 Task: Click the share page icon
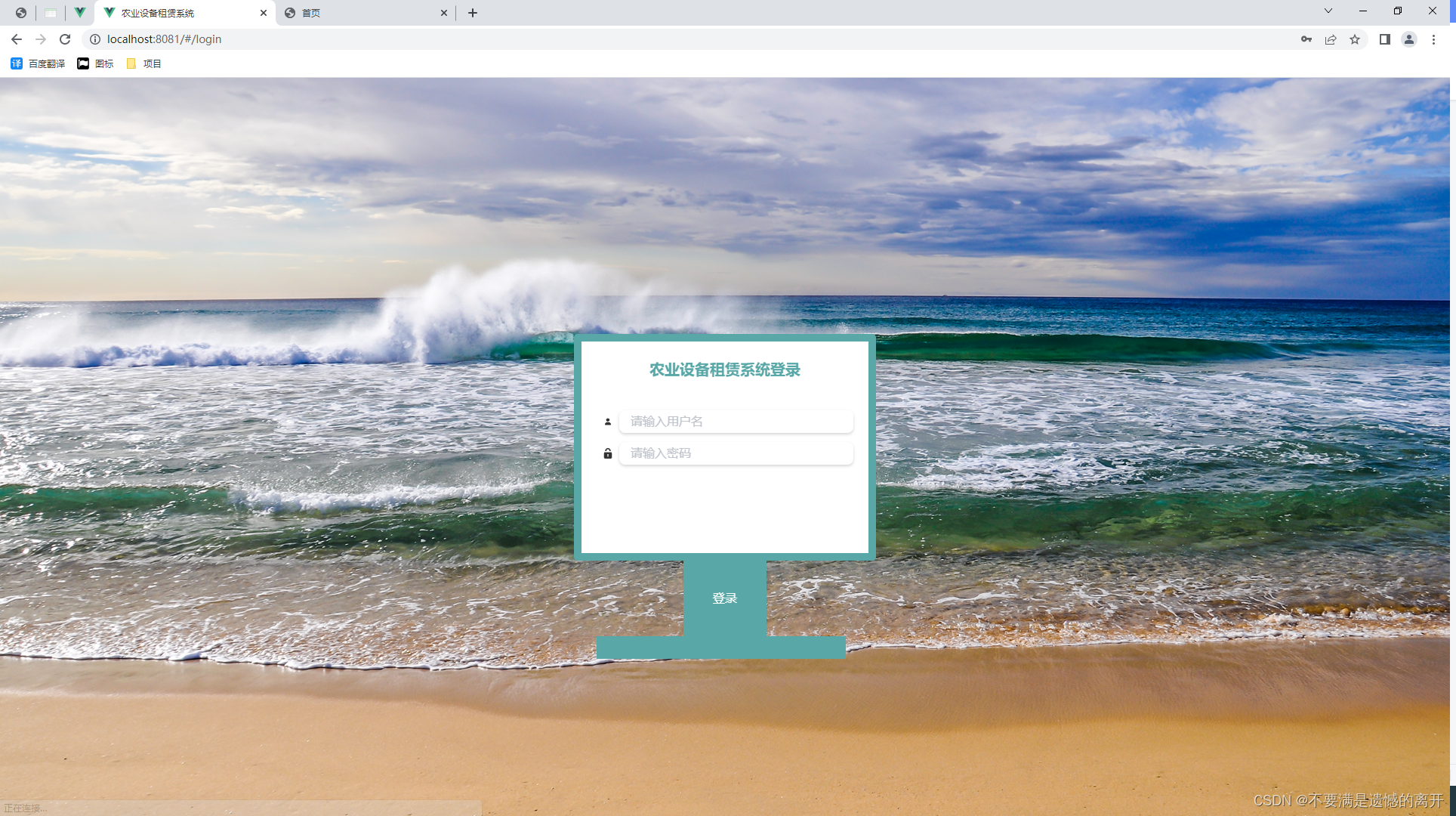[1331, 39]
